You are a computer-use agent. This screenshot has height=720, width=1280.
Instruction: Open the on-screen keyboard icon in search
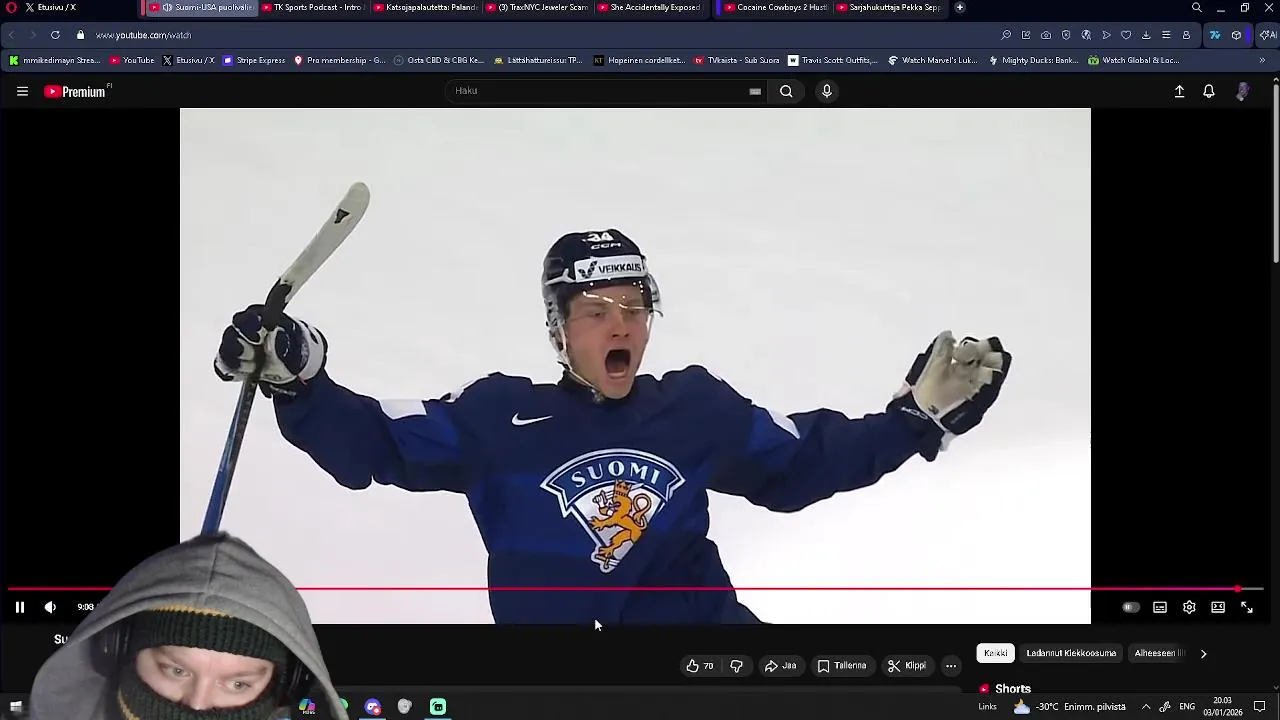click(x=755, y=91)
